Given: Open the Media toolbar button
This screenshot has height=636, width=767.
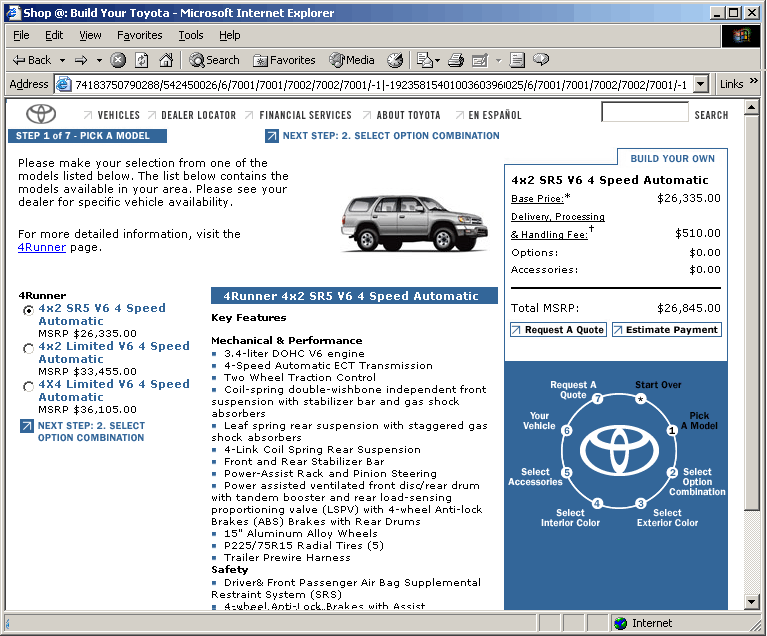Looking at the screenshot, I should click(352, 60).
